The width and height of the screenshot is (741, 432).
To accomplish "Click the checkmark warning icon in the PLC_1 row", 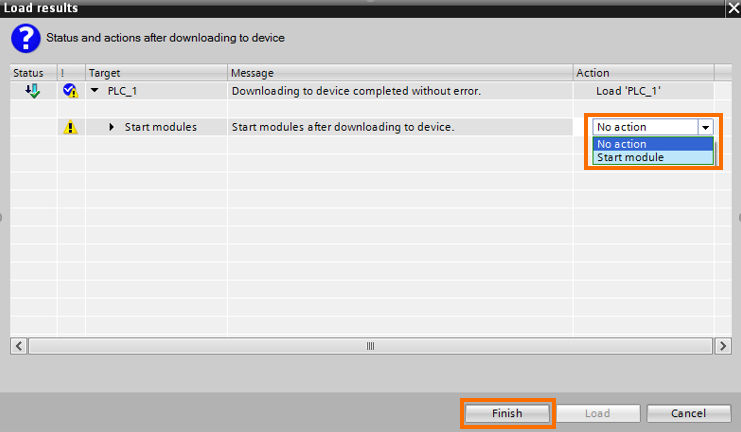I will pos(70,90).
